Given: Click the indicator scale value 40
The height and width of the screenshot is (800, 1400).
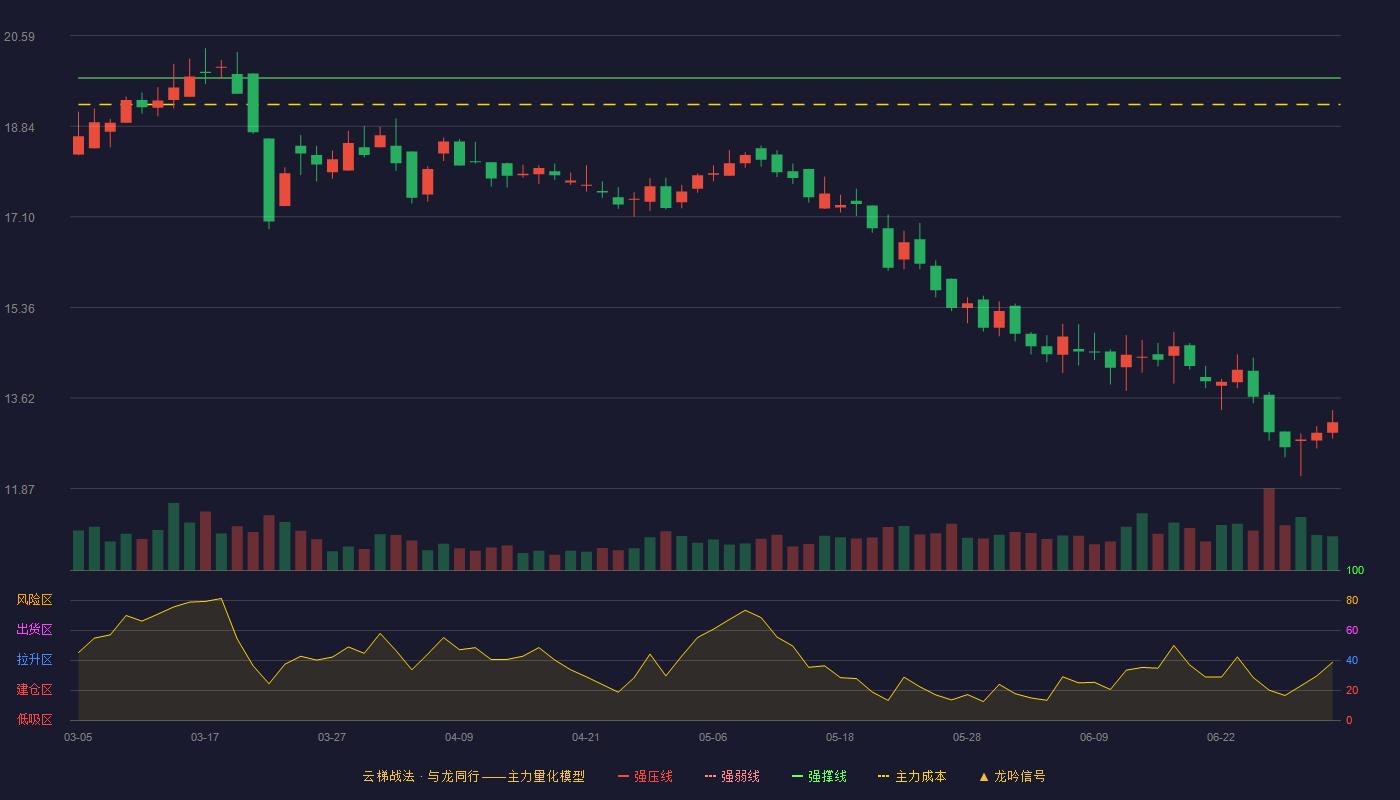Looking at the screenshot, I should coord(1352,660).
